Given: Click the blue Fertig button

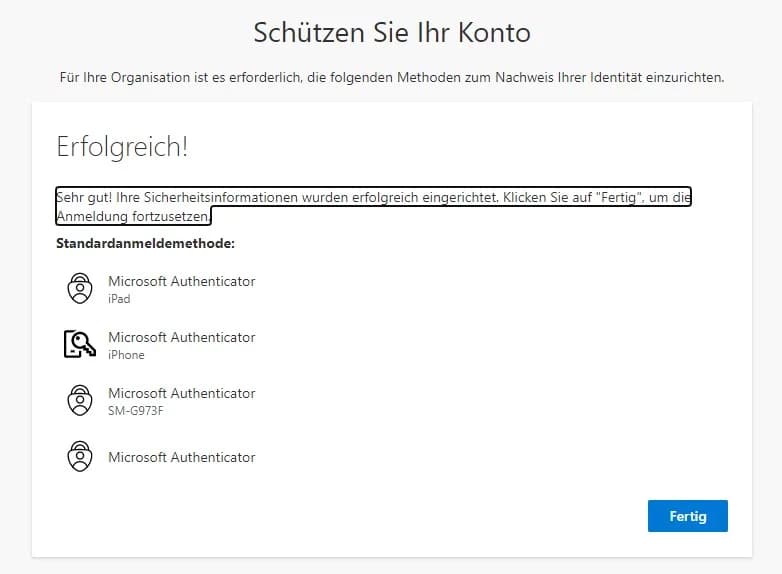Looking at the screenshot, I should click(687, 516).
